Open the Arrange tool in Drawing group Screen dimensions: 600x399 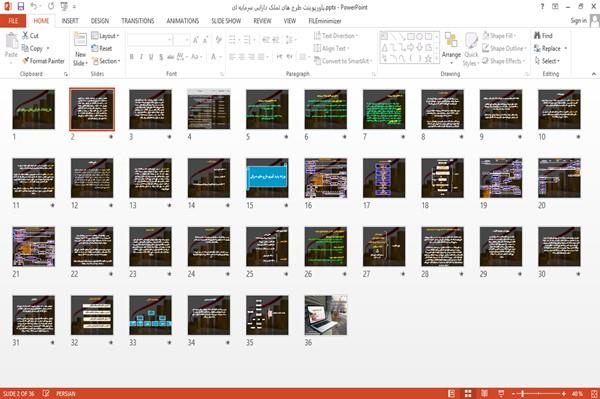click(x=451, y=48)
